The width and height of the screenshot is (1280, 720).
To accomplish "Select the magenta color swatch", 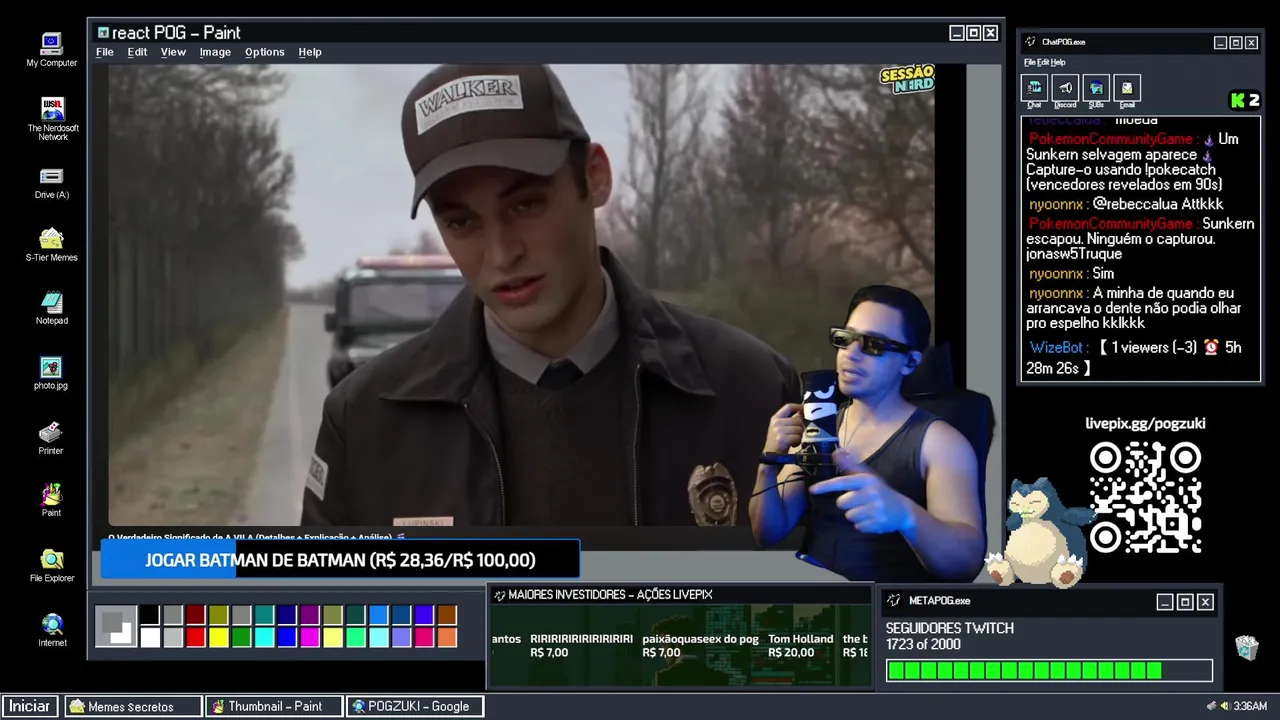I will [310, 637].
